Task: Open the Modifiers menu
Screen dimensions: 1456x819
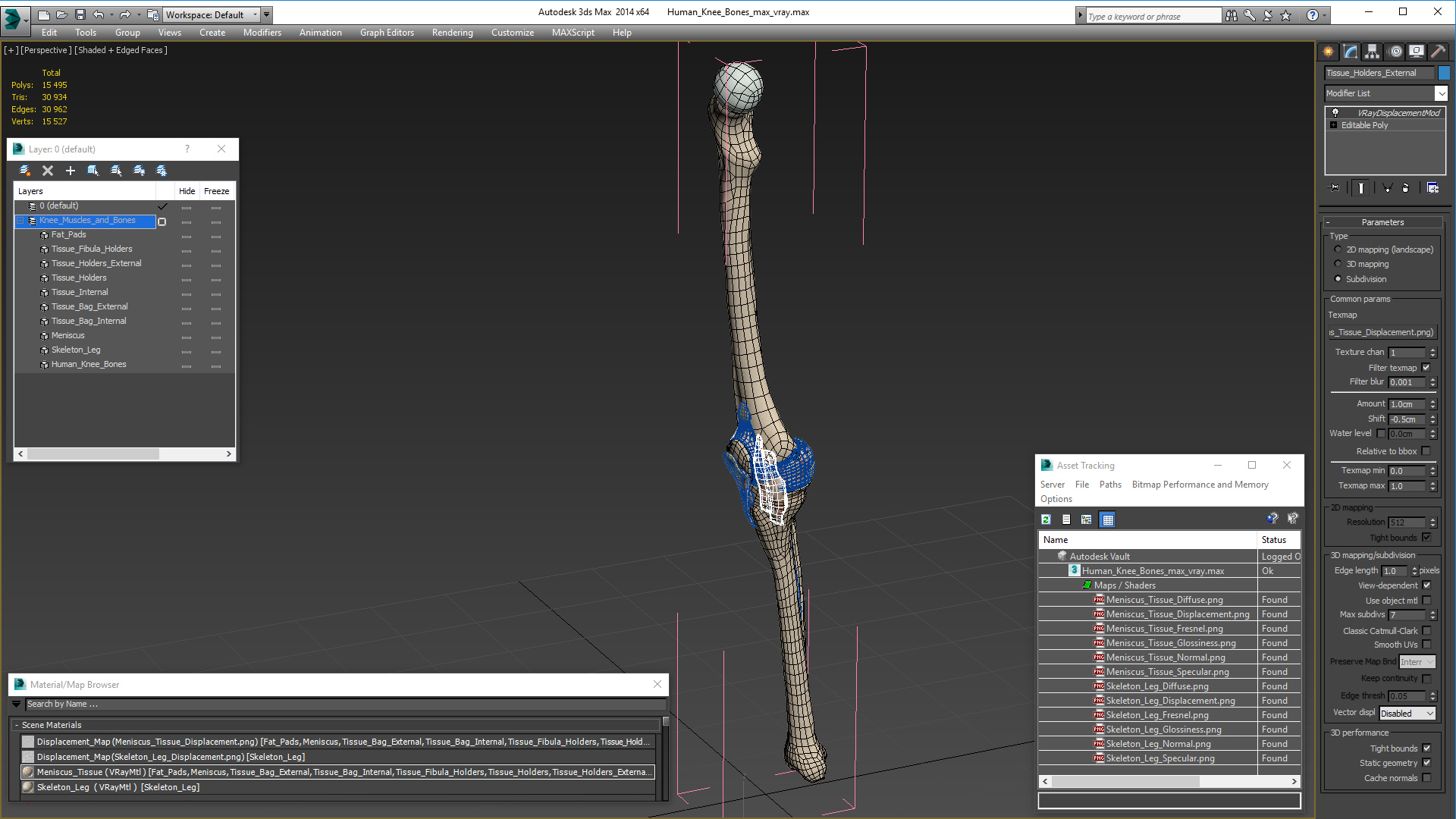Action: [x=262, y=33]
